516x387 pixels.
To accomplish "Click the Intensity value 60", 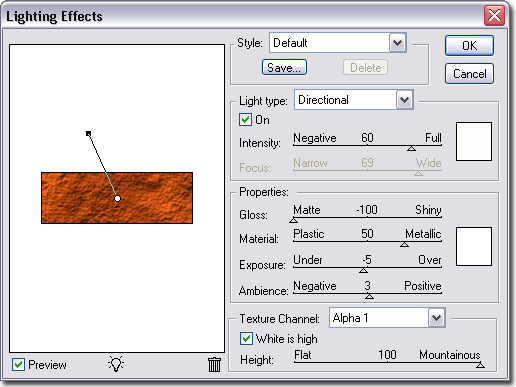I will (x=367, y=138).
